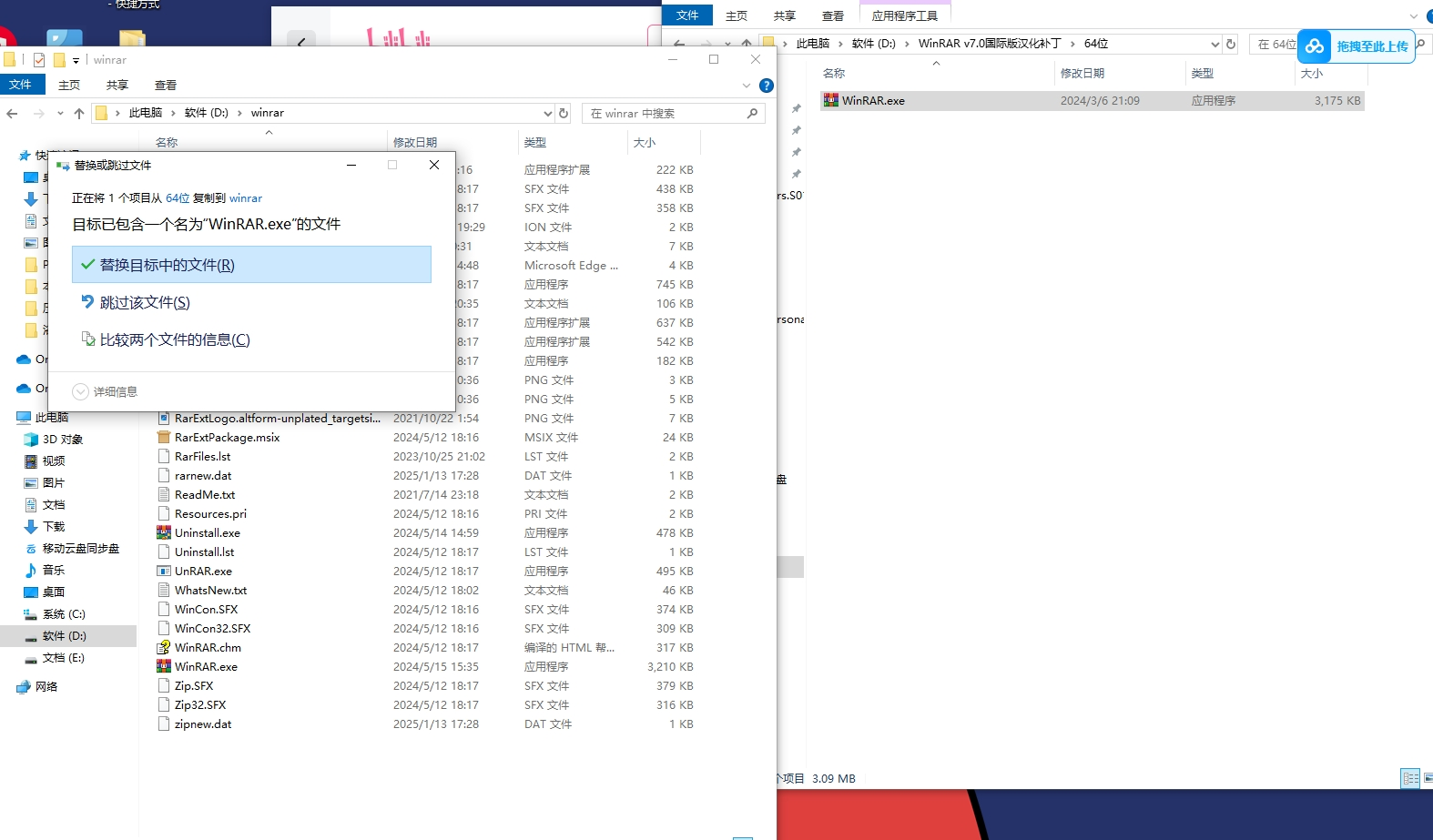Expand the details section in replace dialog
The width and height of the screenshot is (1433, 840).
105,391
